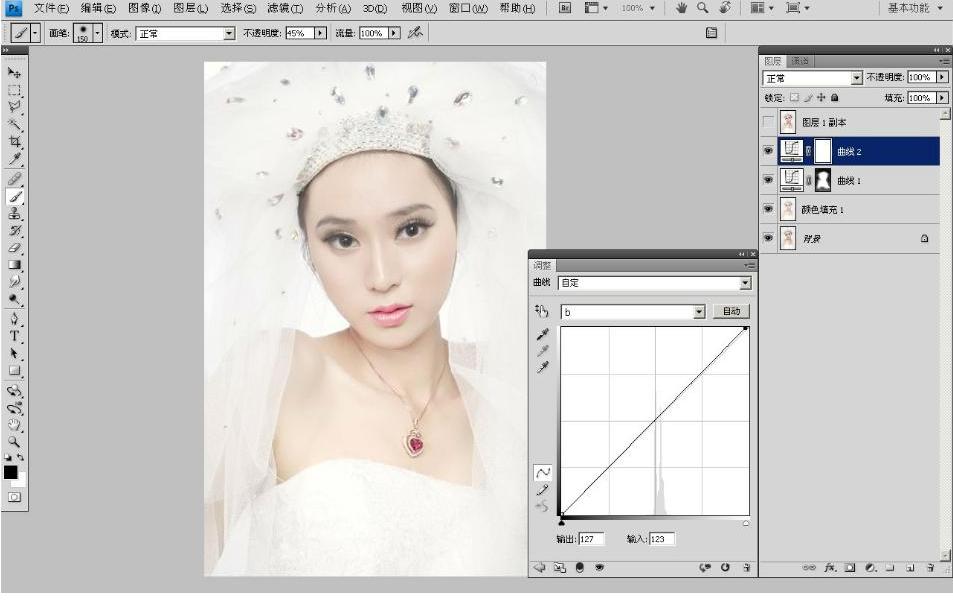Add a layer style with fx button
This screenshot has height=603, width=953.
point(830,568)
